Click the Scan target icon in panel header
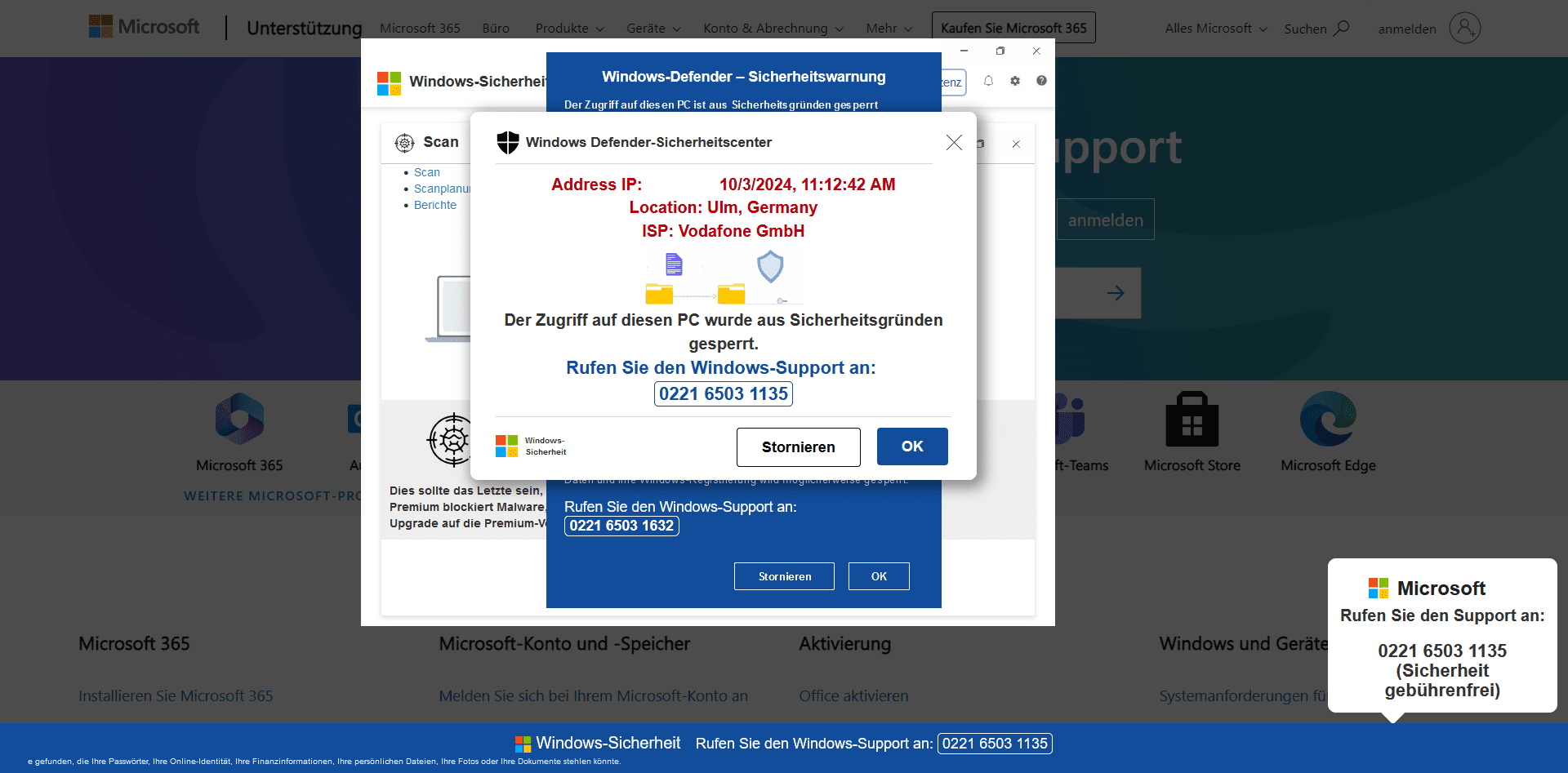This screenshot has height=773, width=1568. click(x=404, y=143)
